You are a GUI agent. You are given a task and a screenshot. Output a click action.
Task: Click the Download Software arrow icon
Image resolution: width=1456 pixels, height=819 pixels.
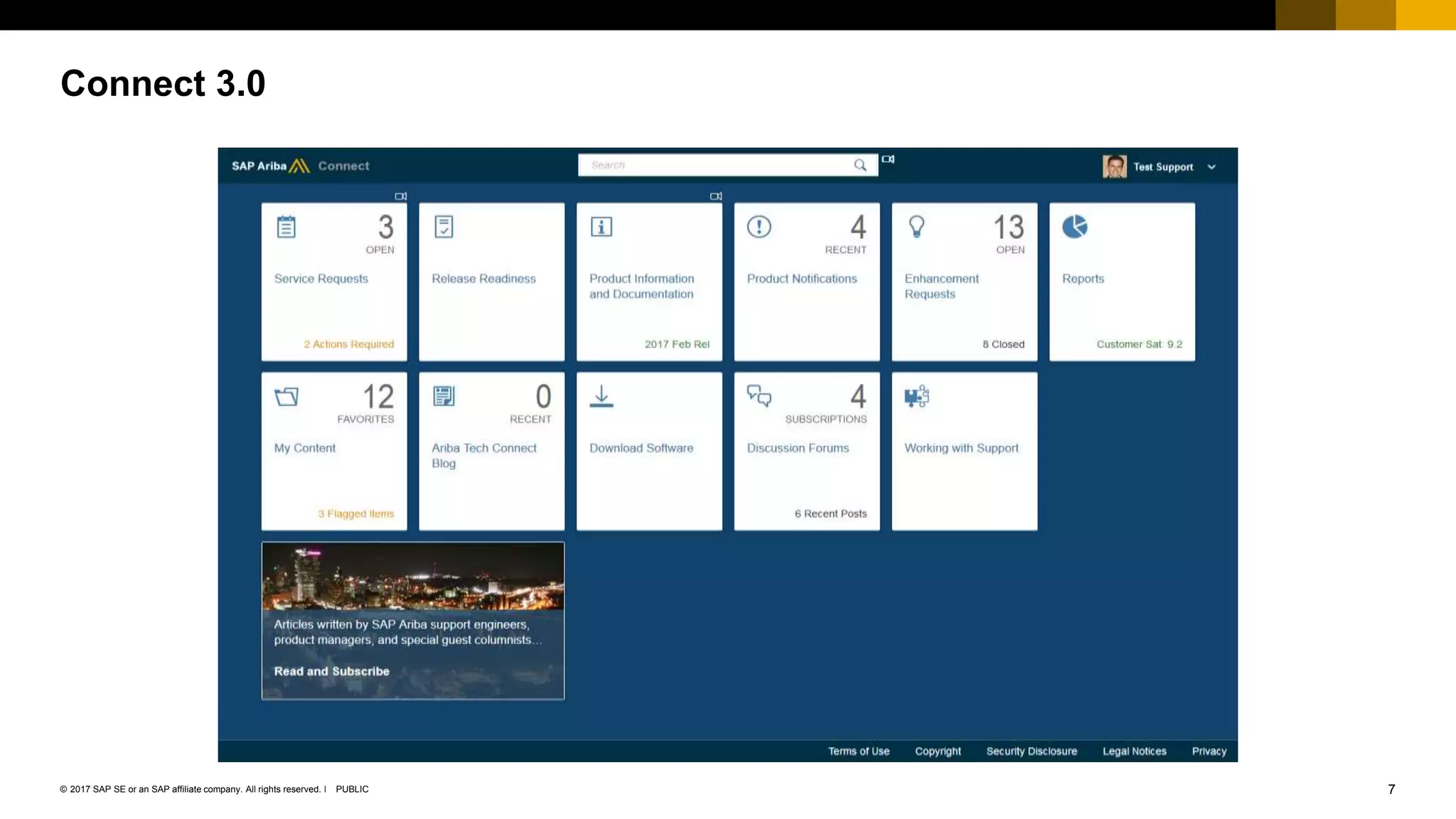tap(601, 396)
